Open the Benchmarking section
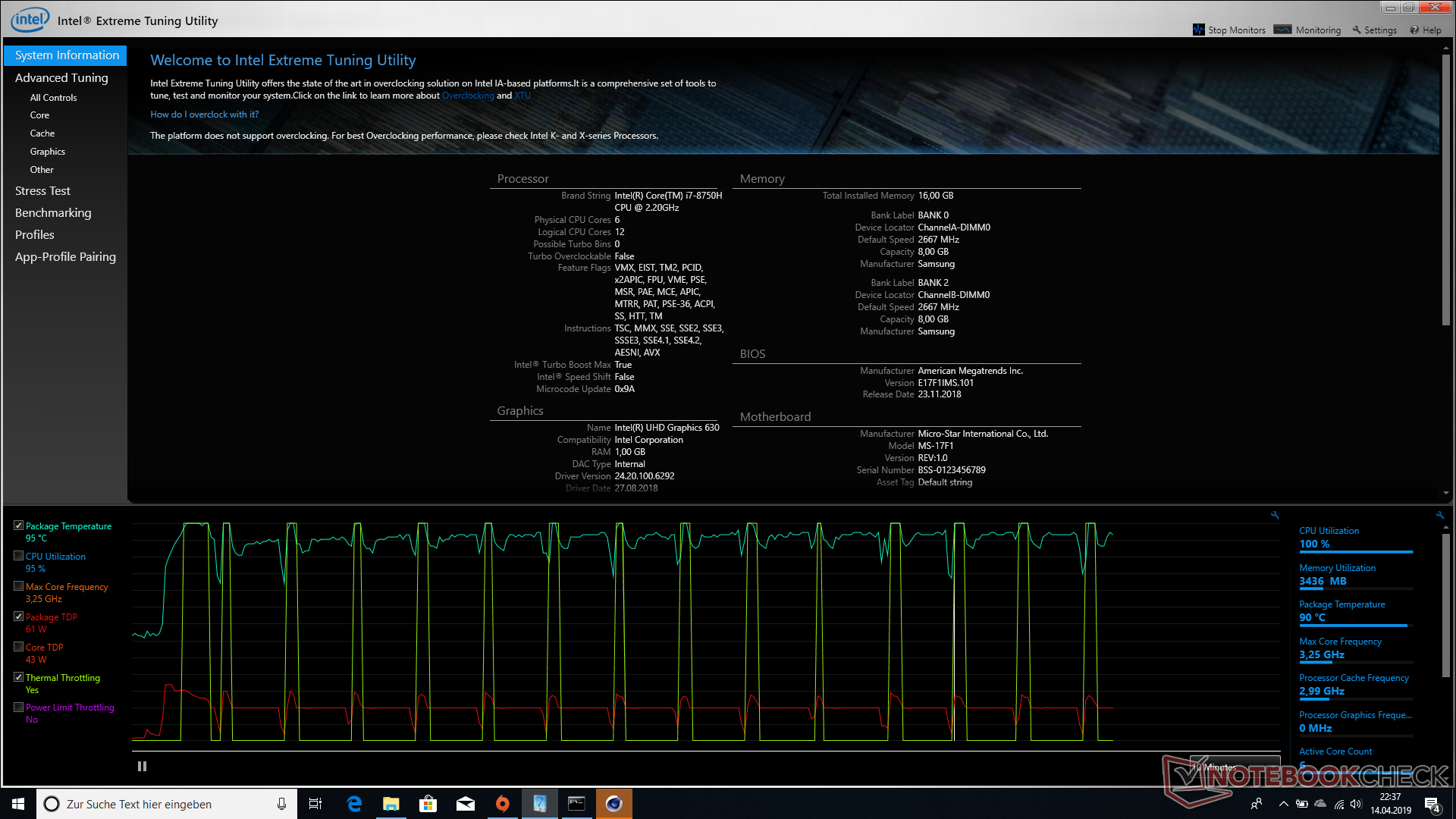This screenshot has width=1456, height=819. point(53,213)
